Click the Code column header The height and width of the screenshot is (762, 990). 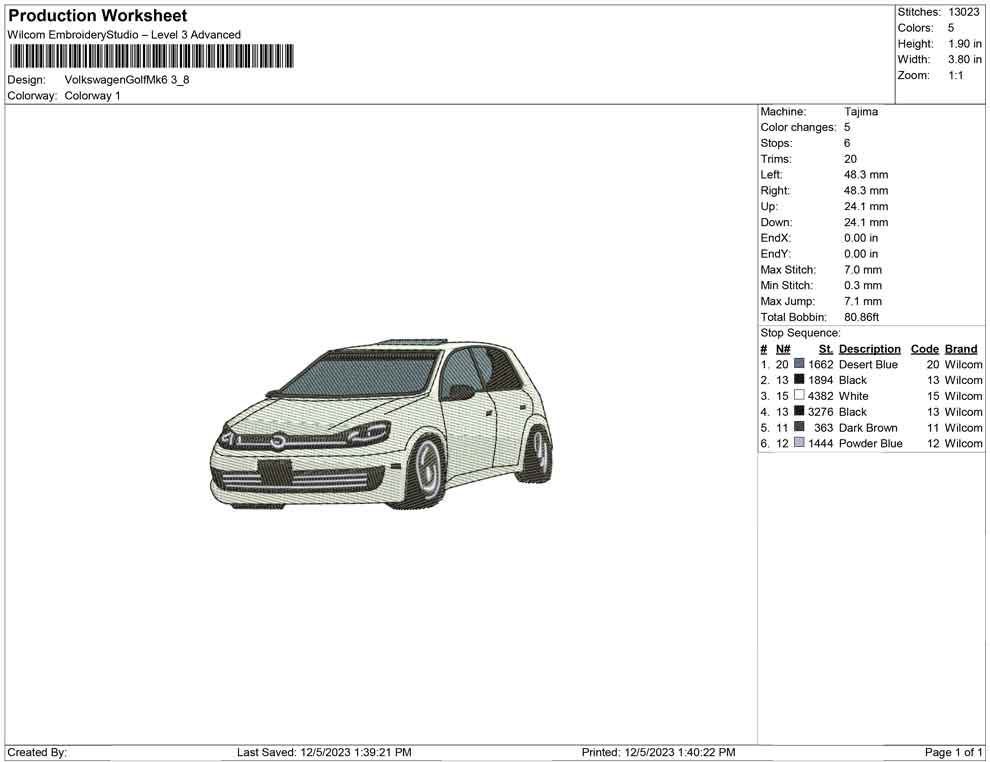(x=924, y=348)
